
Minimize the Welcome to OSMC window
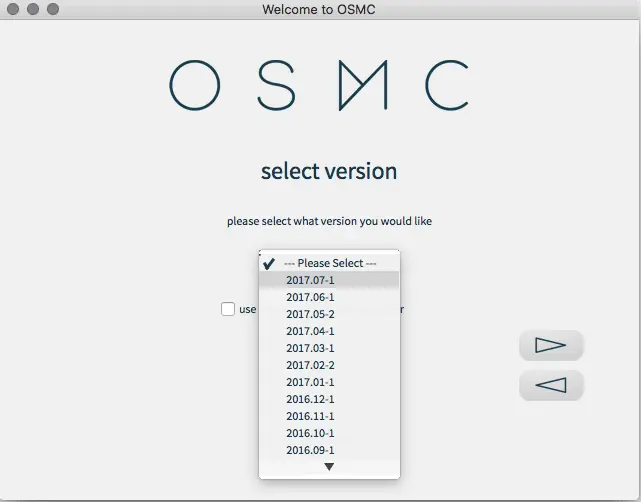pyautogui.click(x=33, y=9)
